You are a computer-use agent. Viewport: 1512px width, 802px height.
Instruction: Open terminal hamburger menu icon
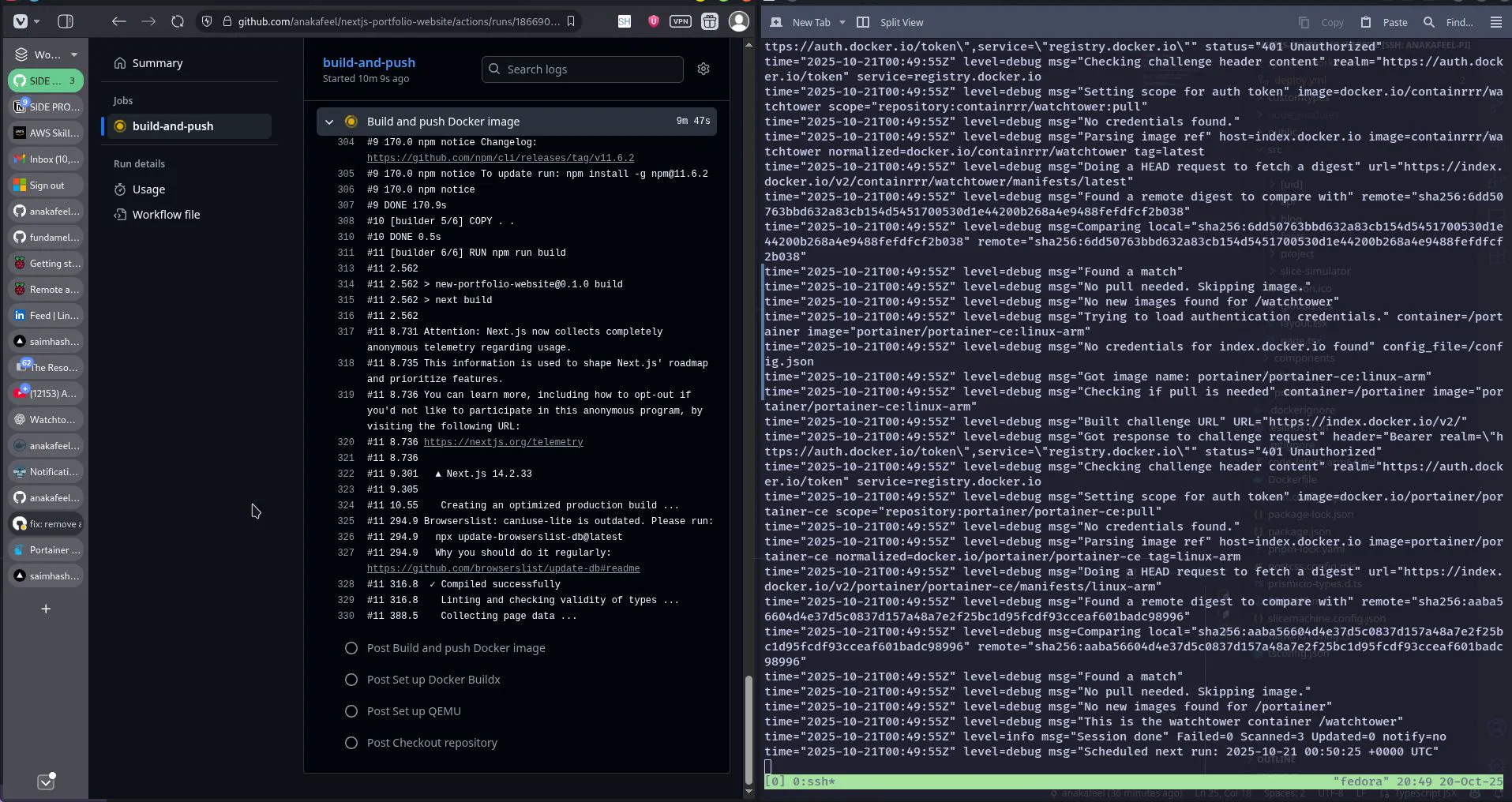coord(1496,22)
